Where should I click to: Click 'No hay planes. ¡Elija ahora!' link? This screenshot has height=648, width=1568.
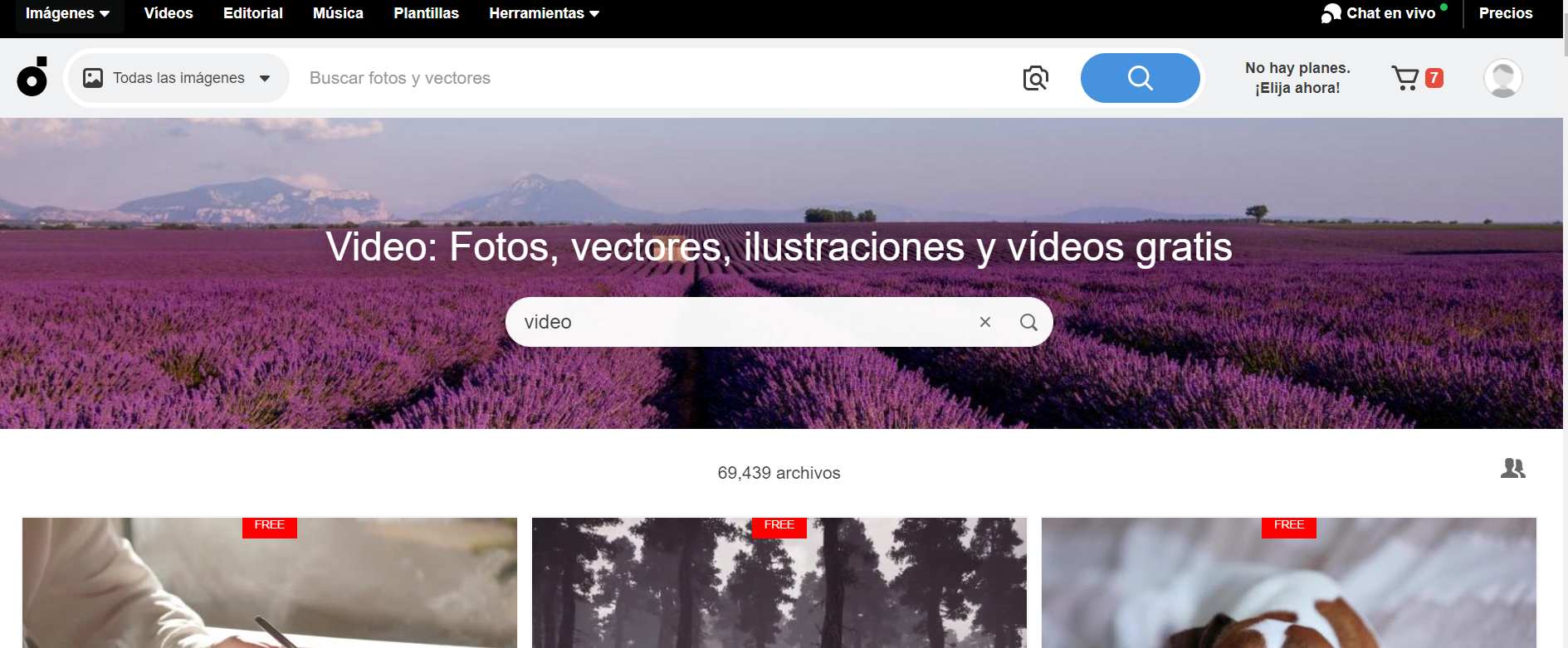(1297, 78)
